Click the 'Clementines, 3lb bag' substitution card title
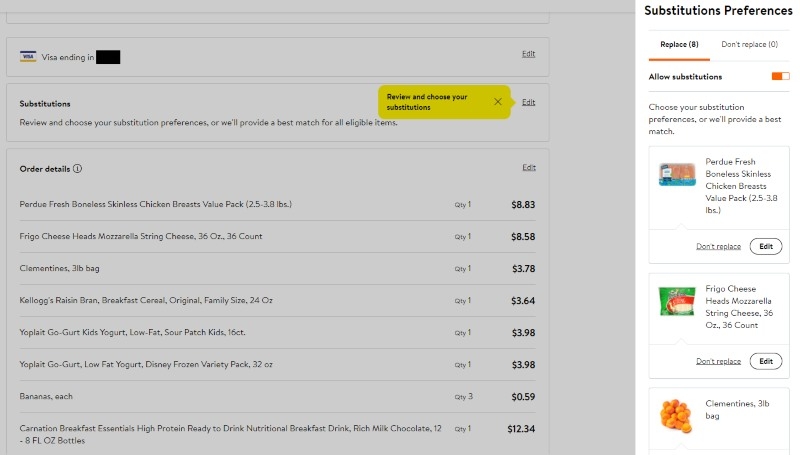The height and width of the screenshot is (455, 800). click(x=737, y=410)
